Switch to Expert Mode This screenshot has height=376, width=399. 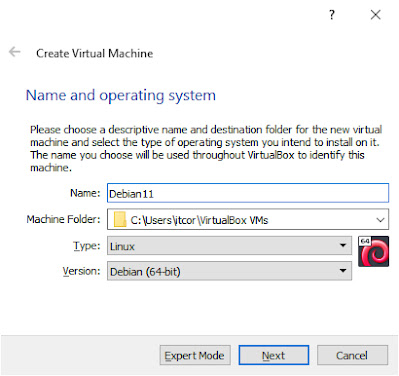click(195, 355)
